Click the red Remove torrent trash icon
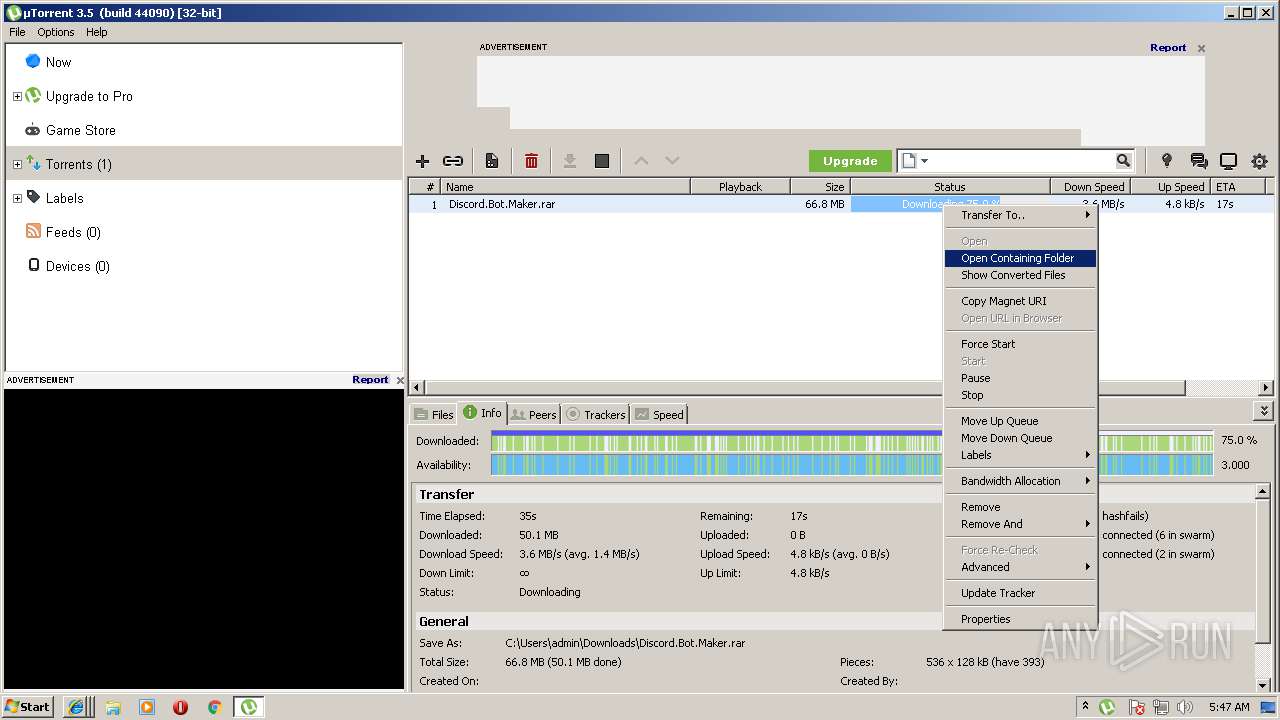 point(531,161)
